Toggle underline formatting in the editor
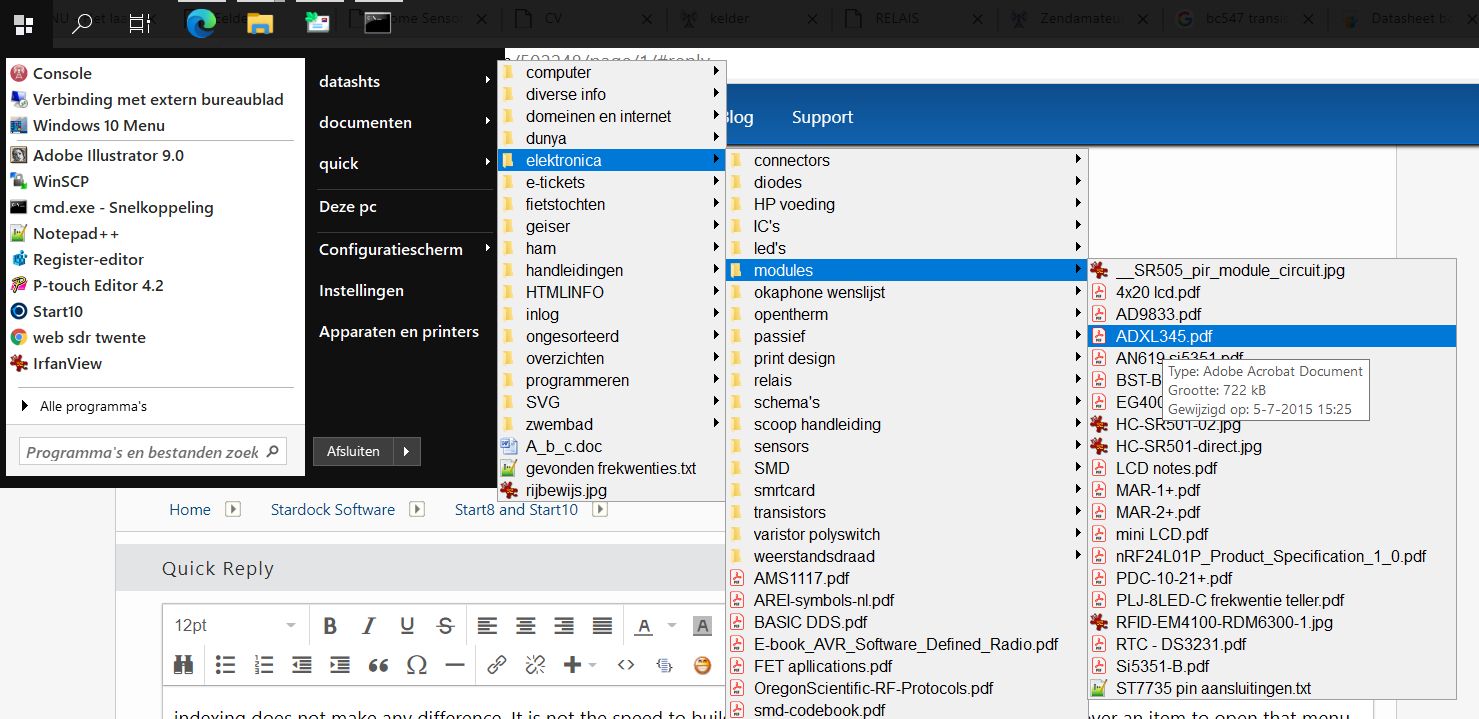 pyautogui.click(x=407, y=626)
